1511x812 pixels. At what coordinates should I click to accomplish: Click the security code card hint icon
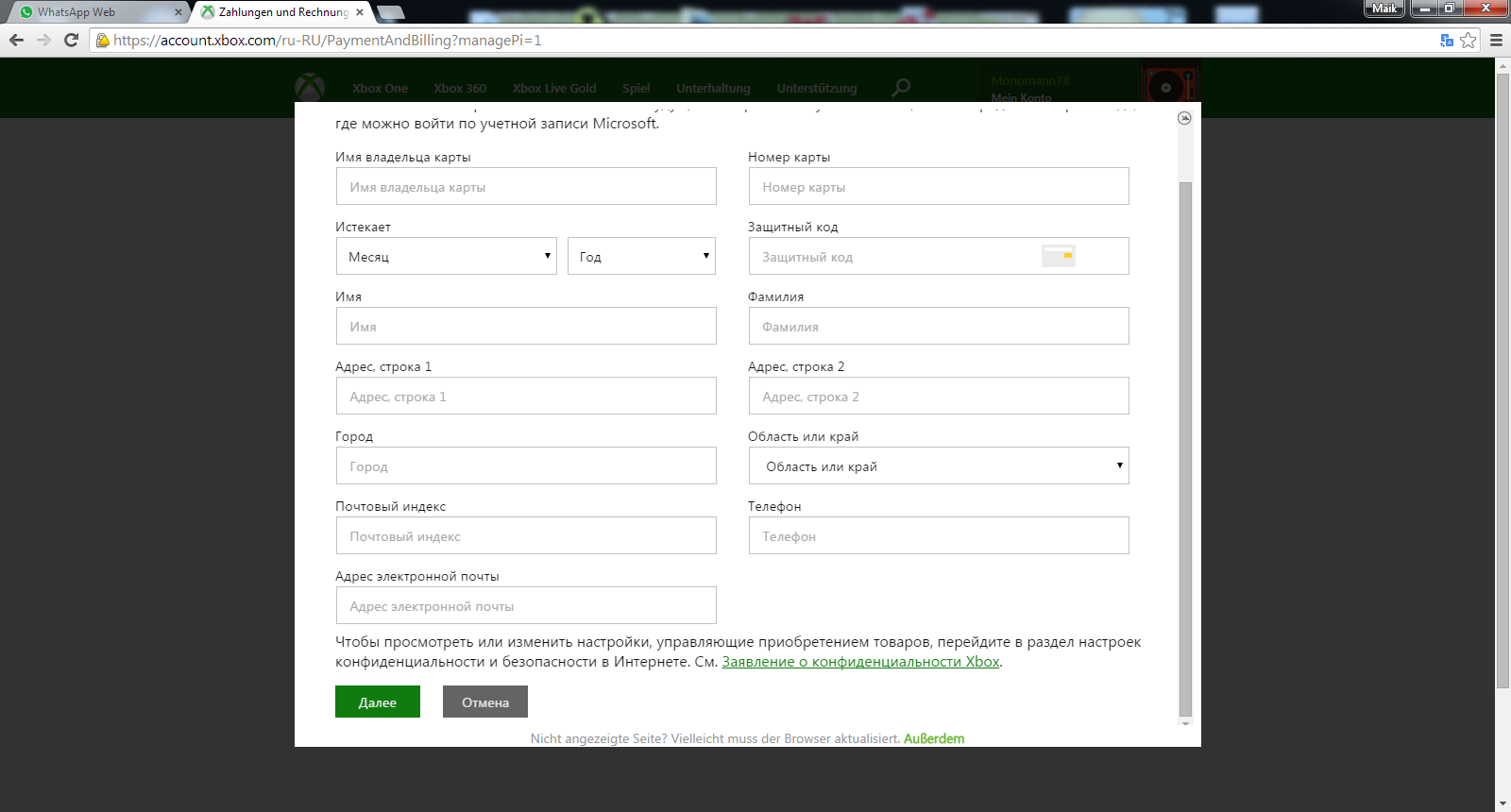1058,256
